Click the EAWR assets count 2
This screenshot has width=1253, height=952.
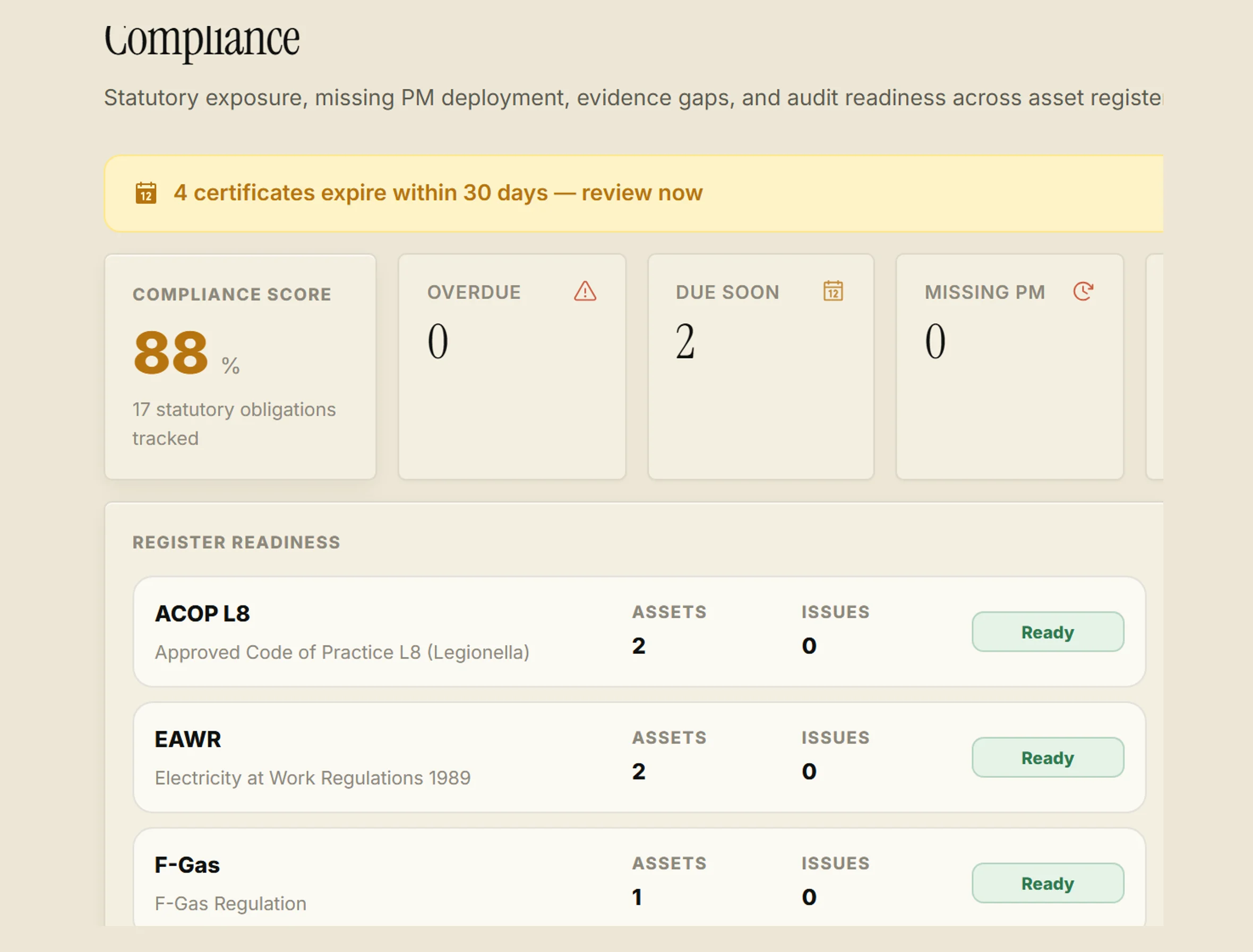639,772
